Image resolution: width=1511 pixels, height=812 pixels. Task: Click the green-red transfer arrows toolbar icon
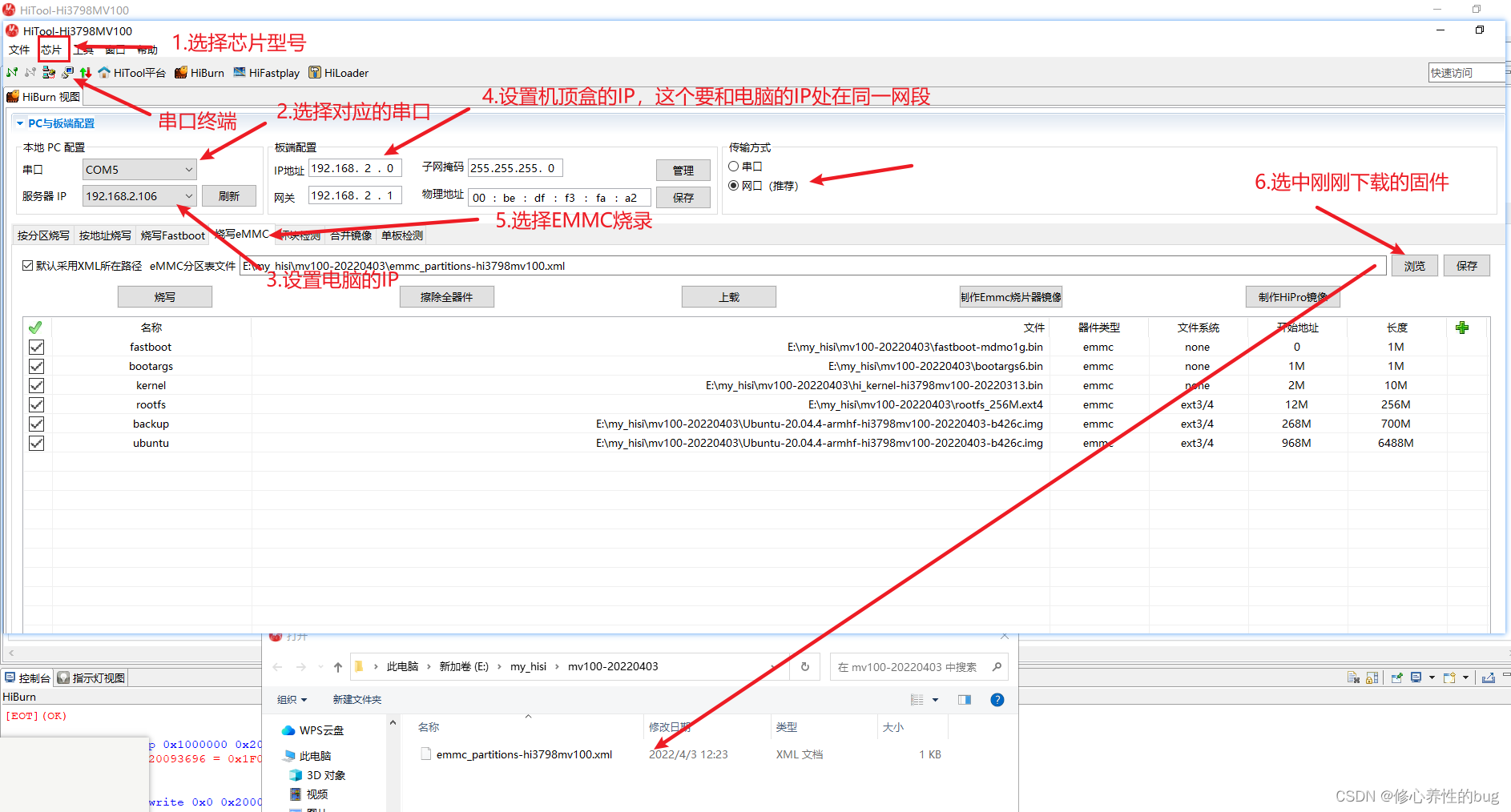(x=86, y=73)
